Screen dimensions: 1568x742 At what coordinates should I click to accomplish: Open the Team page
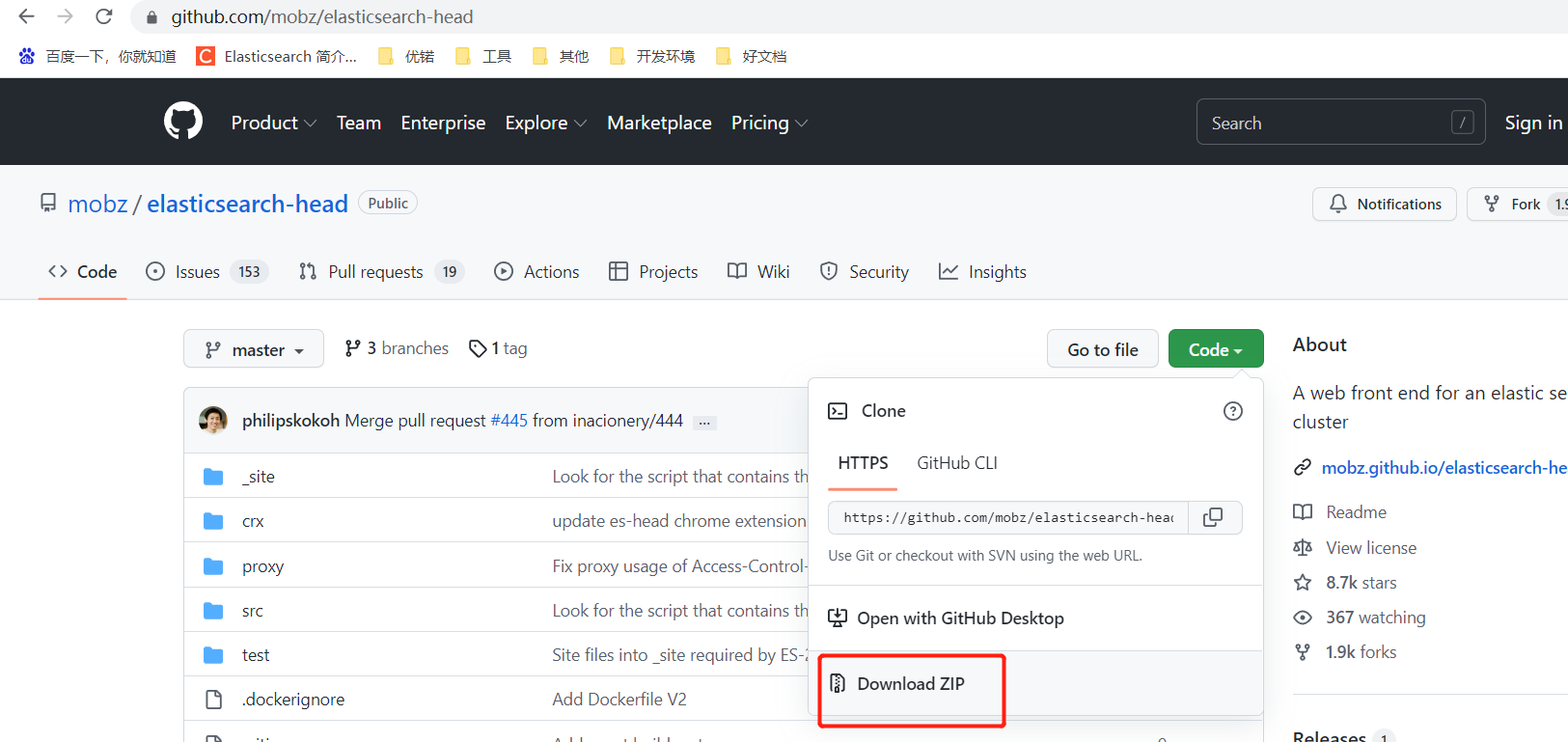(x=359, y=123)
